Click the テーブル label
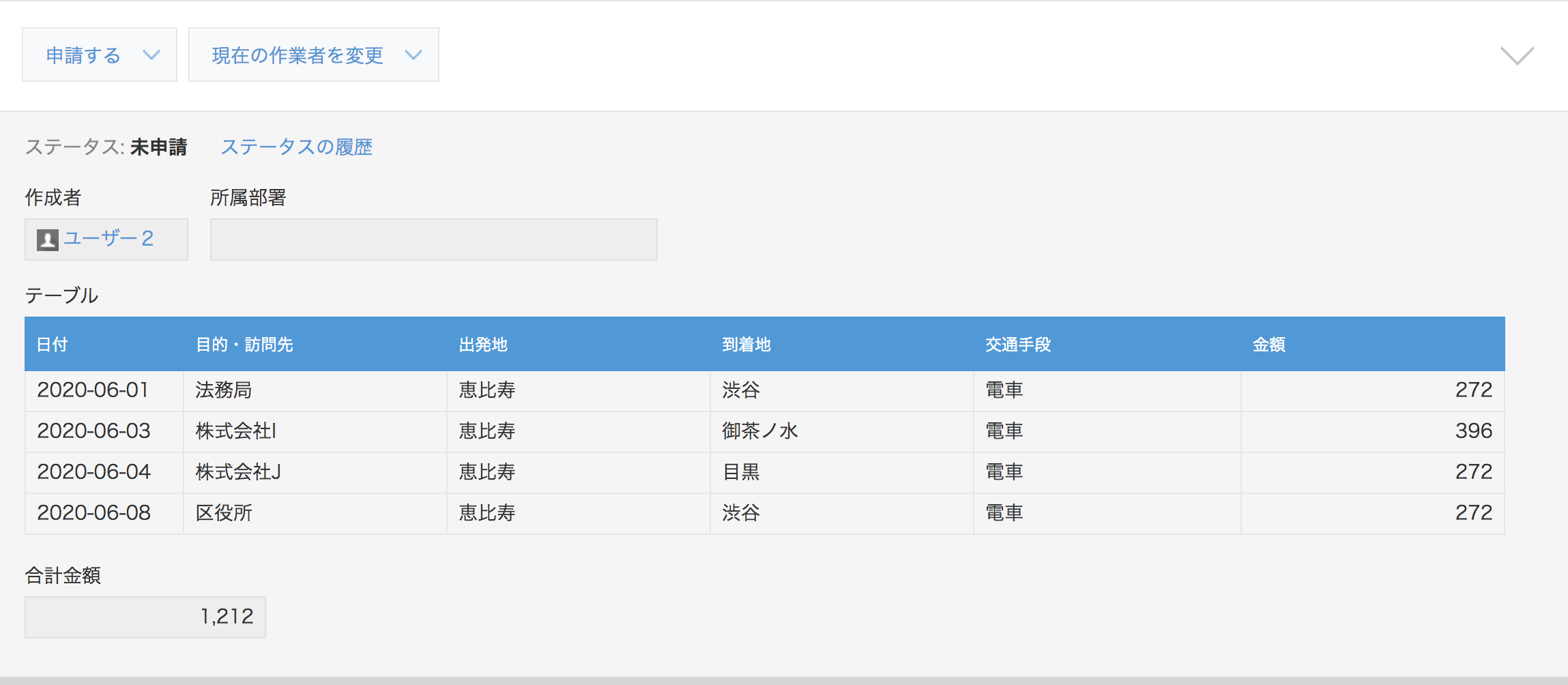The height and width of the screenshot is (685, 1568). [x=61, y=295]
